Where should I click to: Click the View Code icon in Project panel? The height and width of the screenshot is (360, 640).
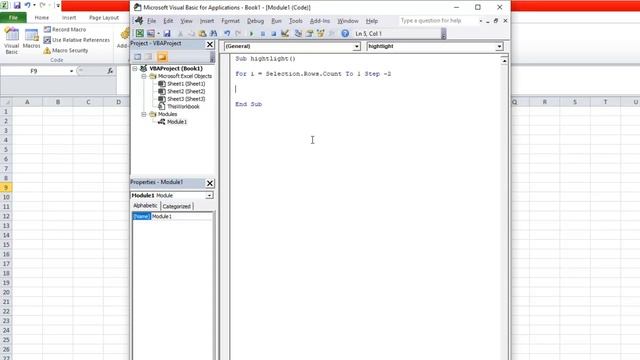(x=138, y=57)
